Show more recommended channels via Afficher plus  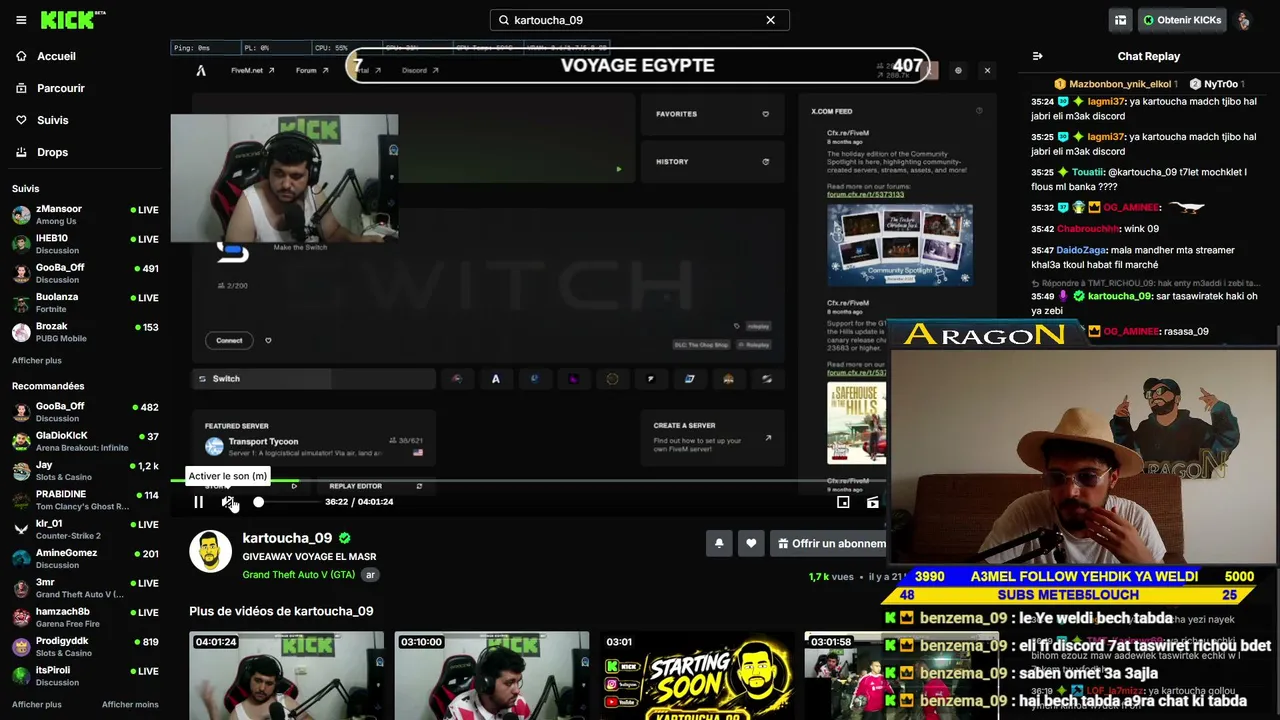click(37, 704)
